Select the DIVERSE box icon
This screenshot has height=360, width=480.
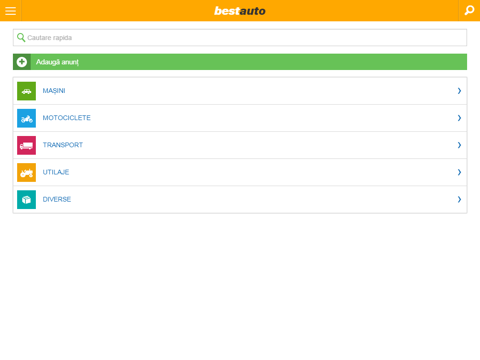[26, 200]
